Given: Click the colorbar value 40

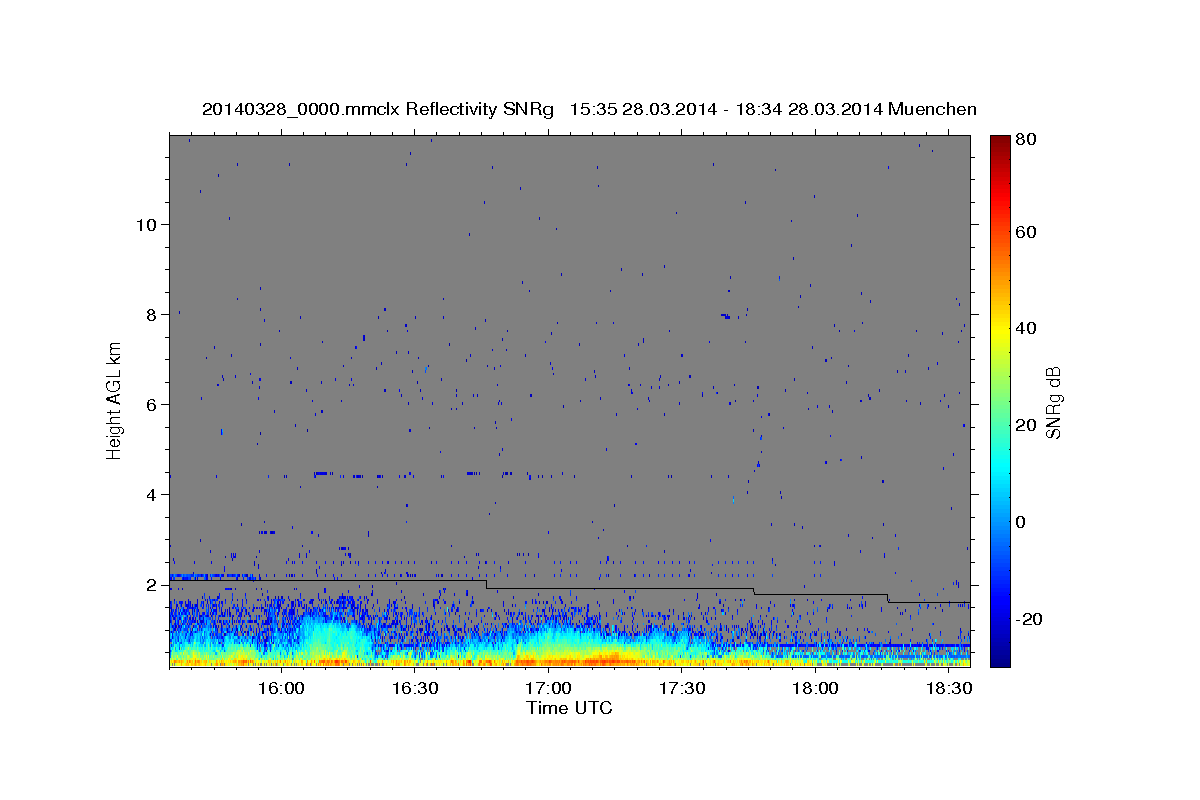Looking at the screenshot, I should [x=1025, y=328].
